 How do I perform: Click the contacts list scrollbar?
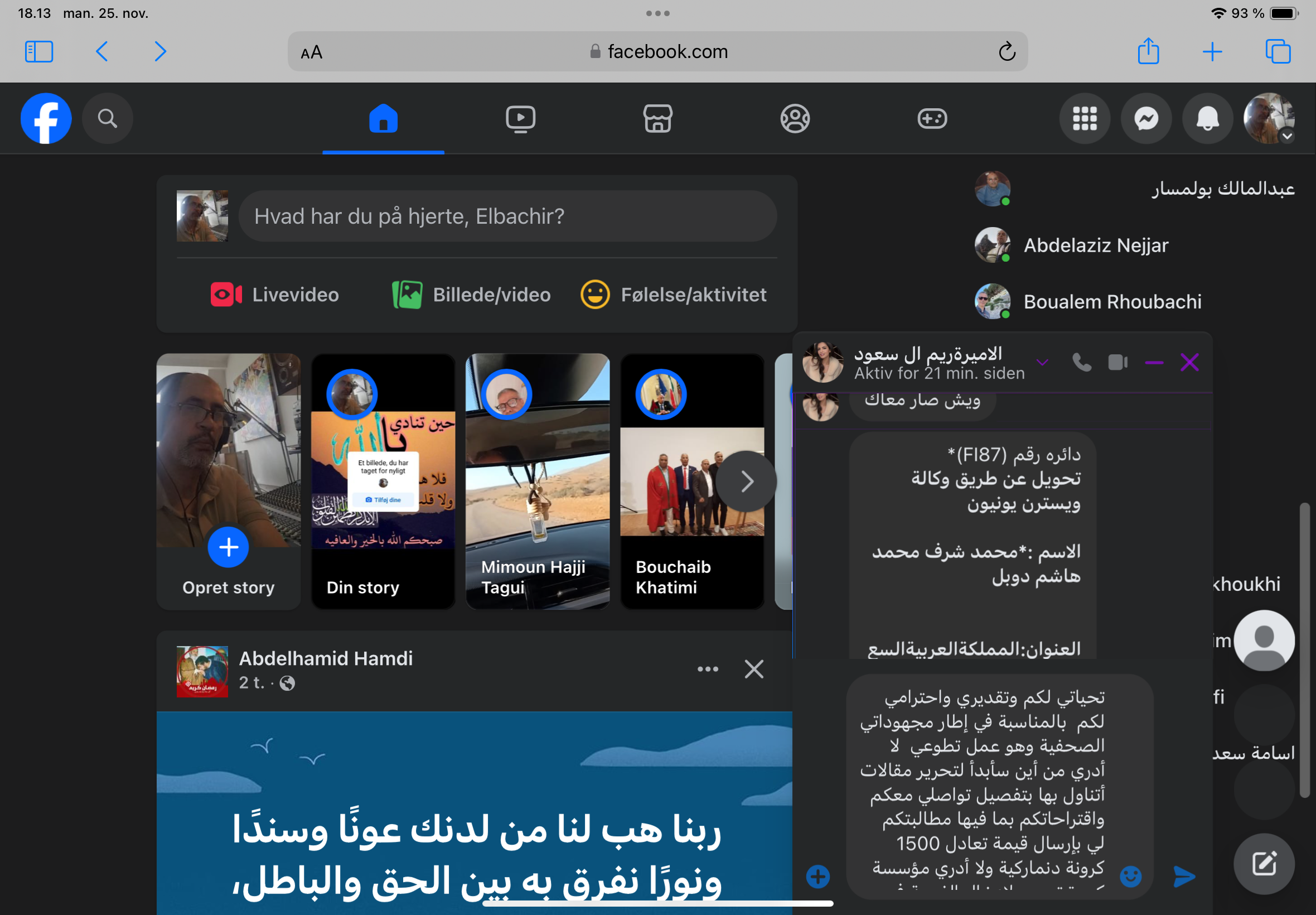pos(1304,650)
